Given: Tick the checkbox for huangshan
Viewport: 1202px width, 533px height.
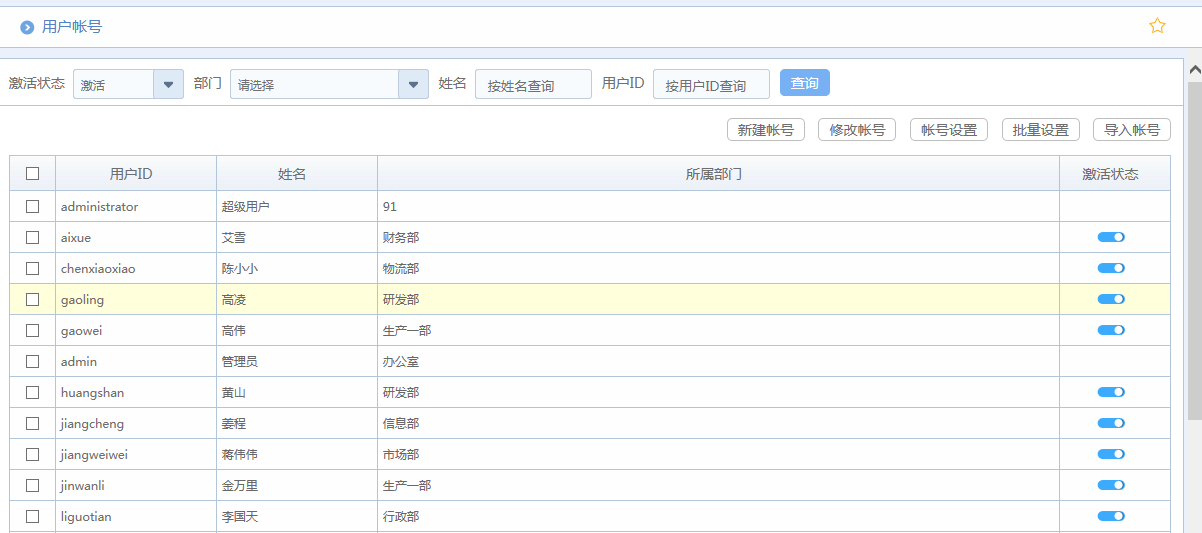Looking at the screenshot, I should pyautogui.click(x=33, y=392).
